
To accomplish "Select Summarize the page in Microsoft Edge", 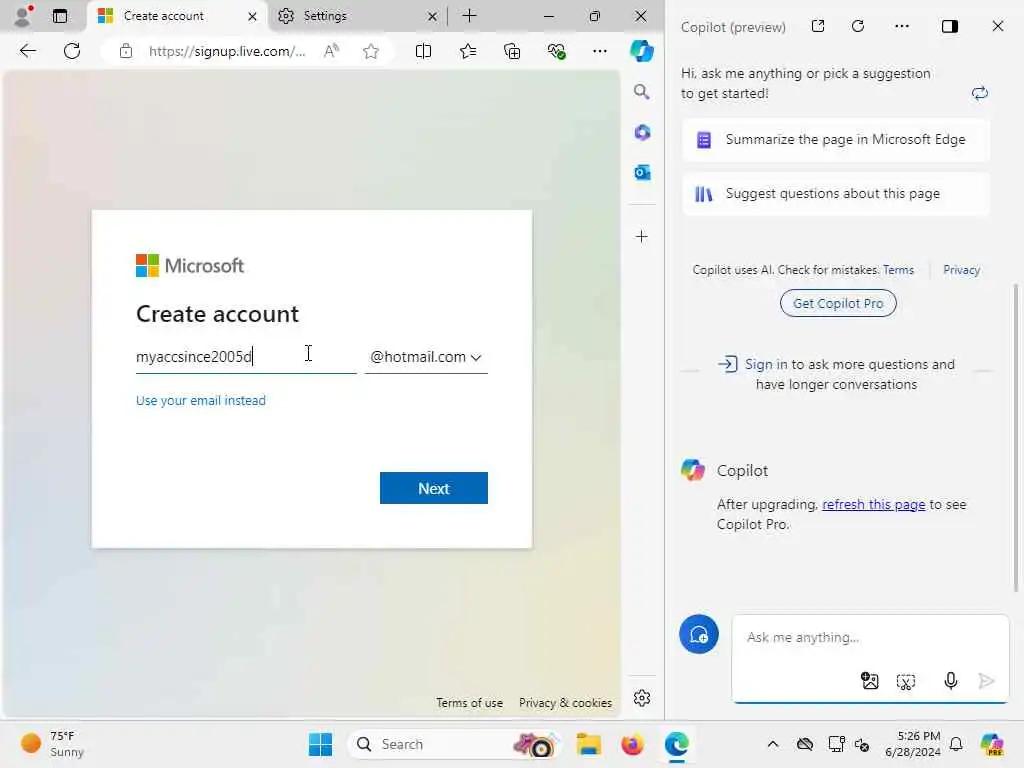I will [836, 140].
